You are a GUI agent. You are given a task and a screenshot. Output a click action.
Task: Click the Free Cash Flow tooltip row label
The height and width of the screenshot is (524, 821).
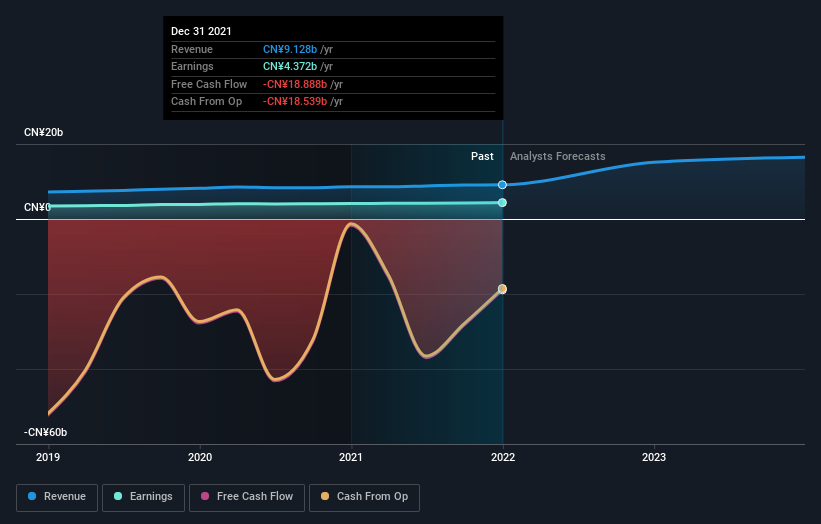pos(209,84)
